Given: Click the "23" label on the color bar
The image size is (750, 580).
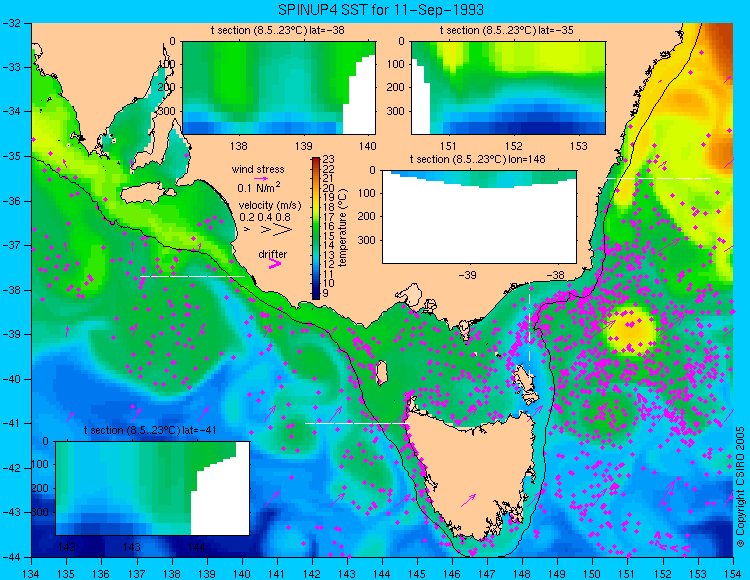Looking at the screenshot, I should (329, 159).
